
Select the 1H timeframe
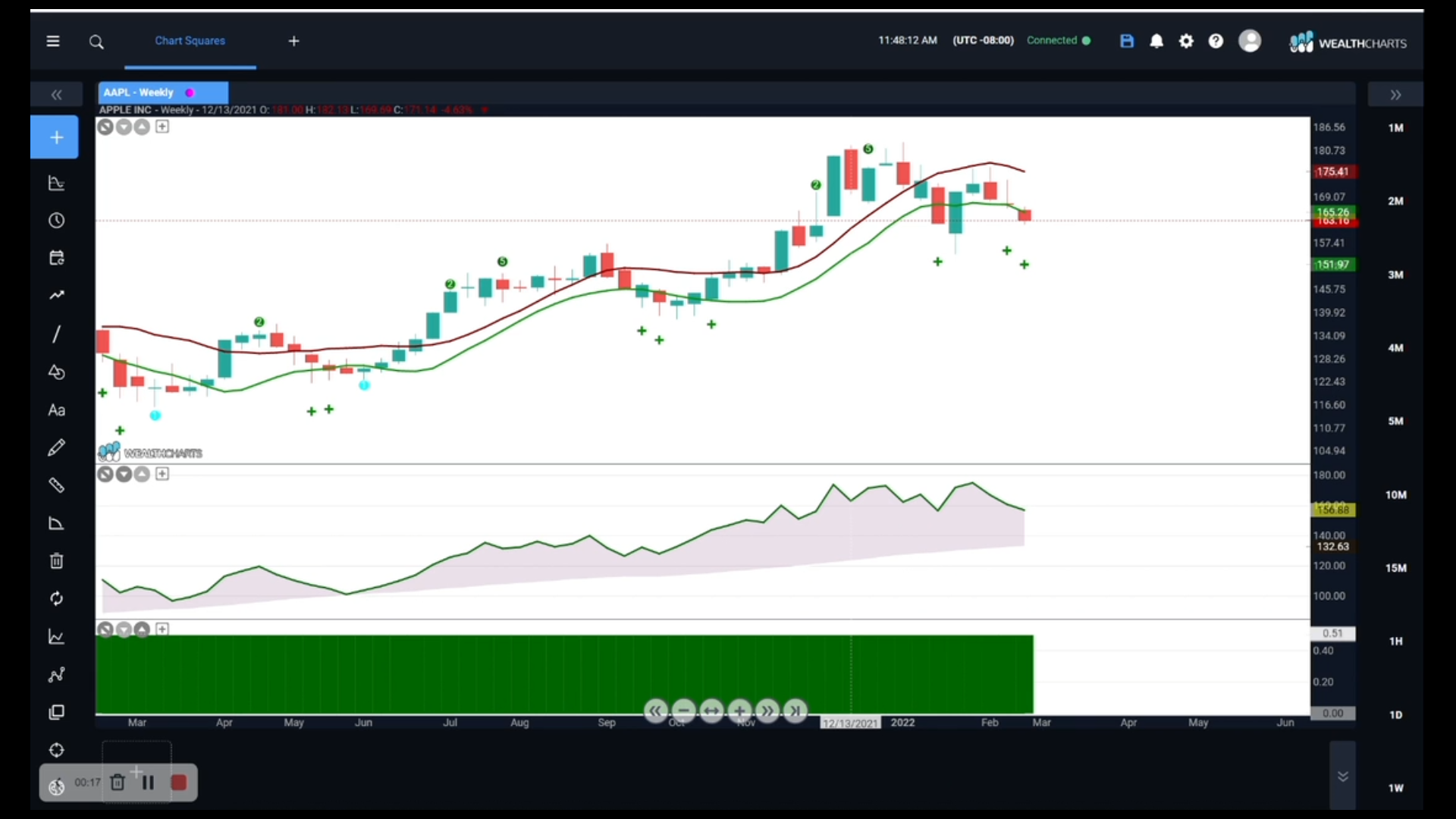[x=1396, y=642]
